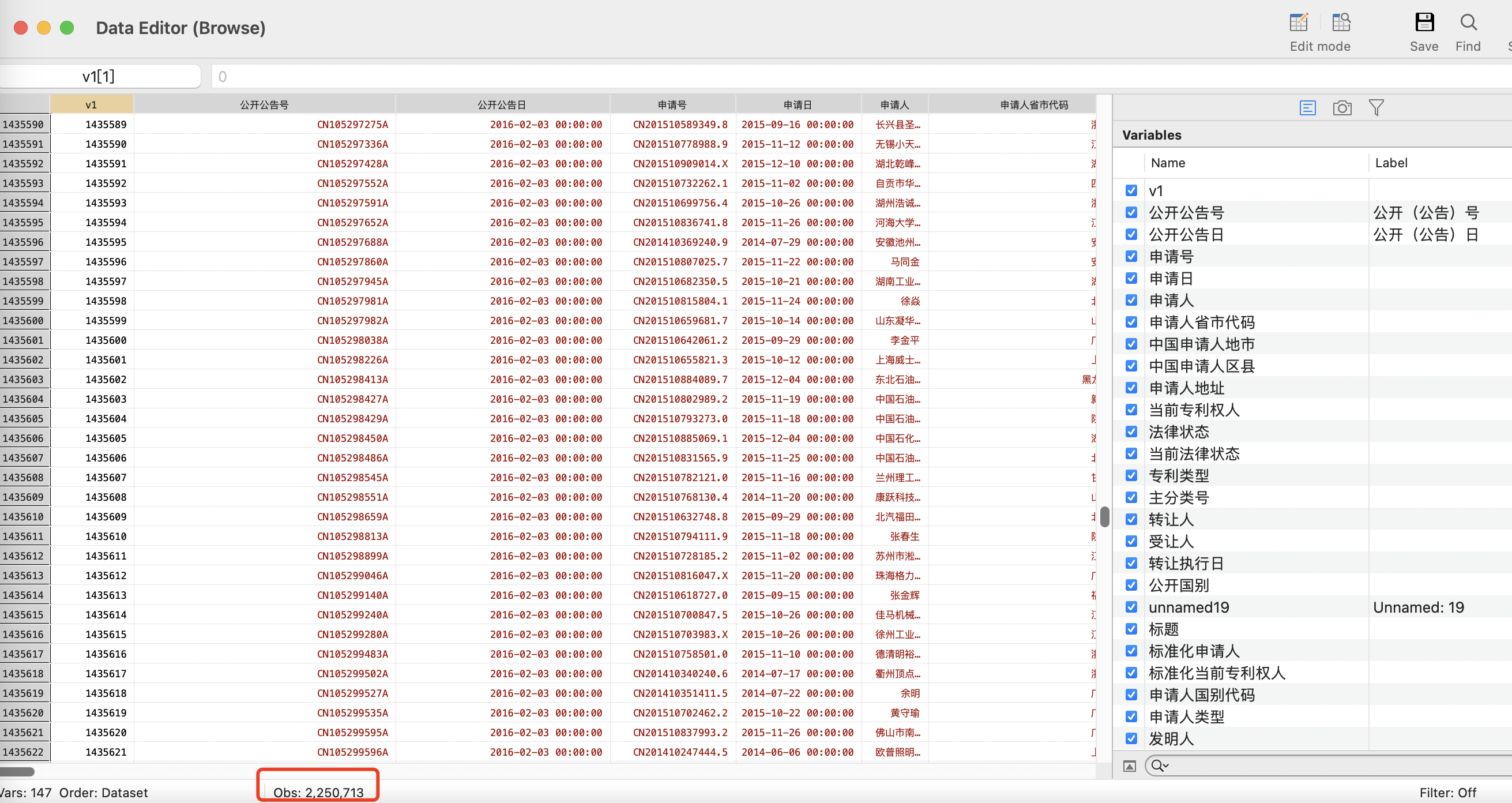Click cell CN105297275A in first row
The width and height of the screenshot is (1512, 803).
click(x=352, y=125)
